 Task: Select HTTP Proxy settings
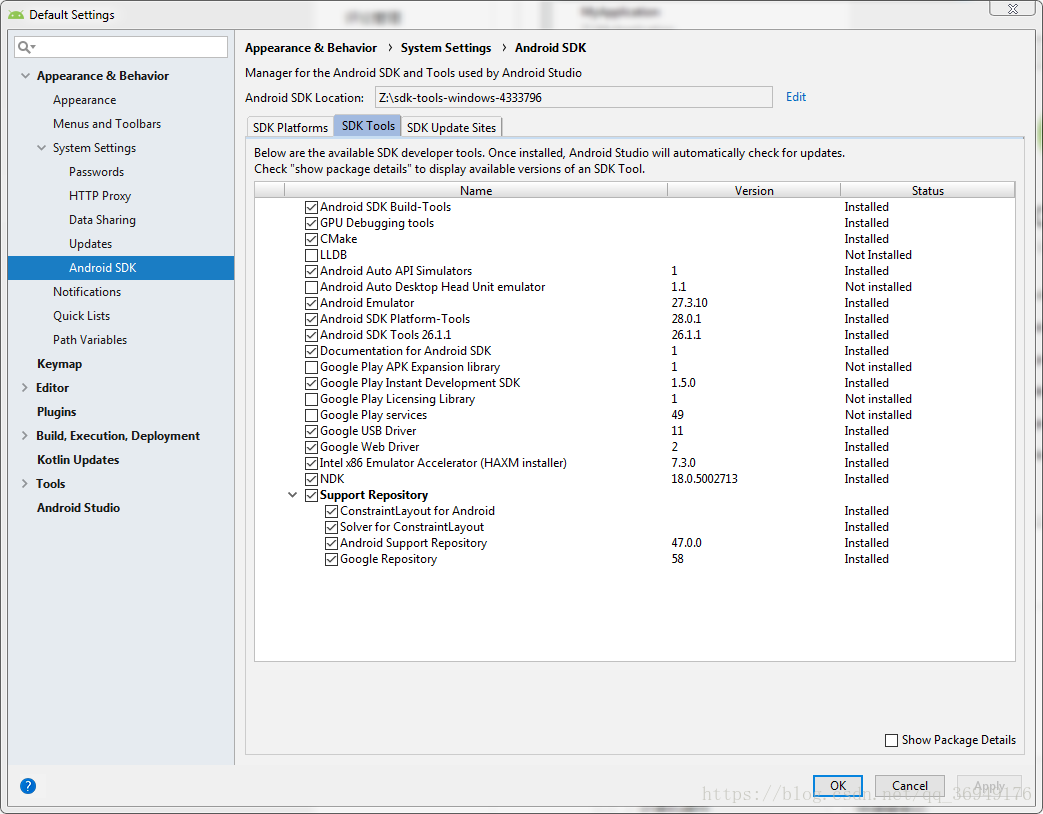tap(100, 196)
